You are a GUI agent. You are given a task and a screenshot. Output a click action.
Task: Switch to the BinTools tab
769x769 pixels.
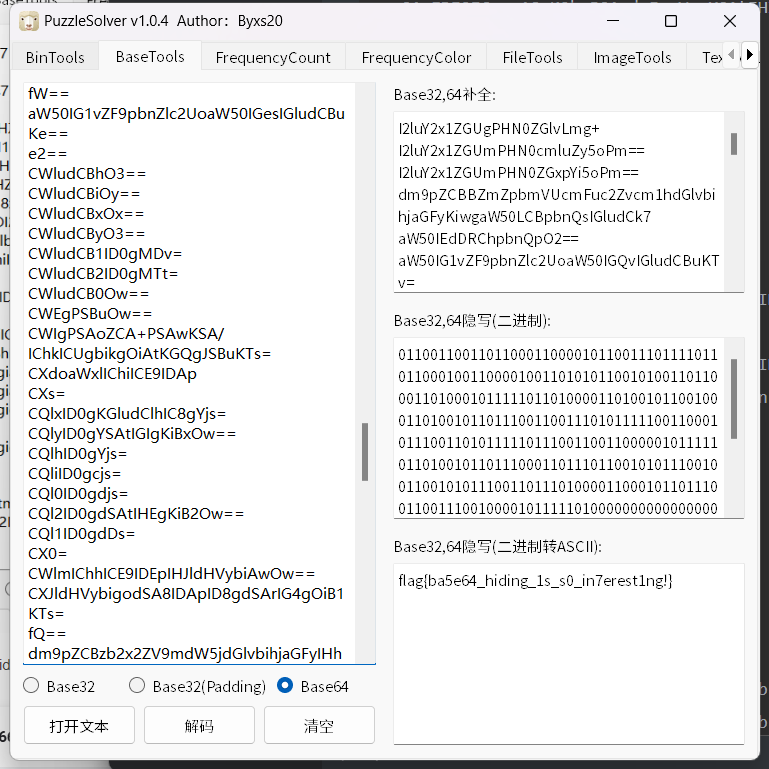click(x=55, y=57)
